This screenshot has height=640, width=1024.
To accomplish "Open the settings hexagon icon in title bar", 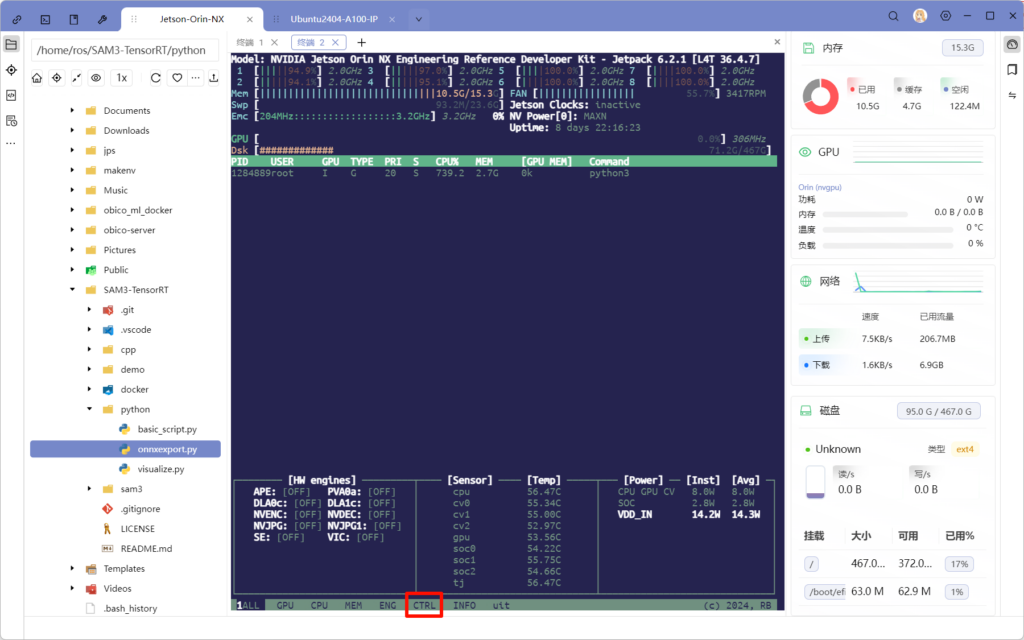I will [x=946, y=17].
